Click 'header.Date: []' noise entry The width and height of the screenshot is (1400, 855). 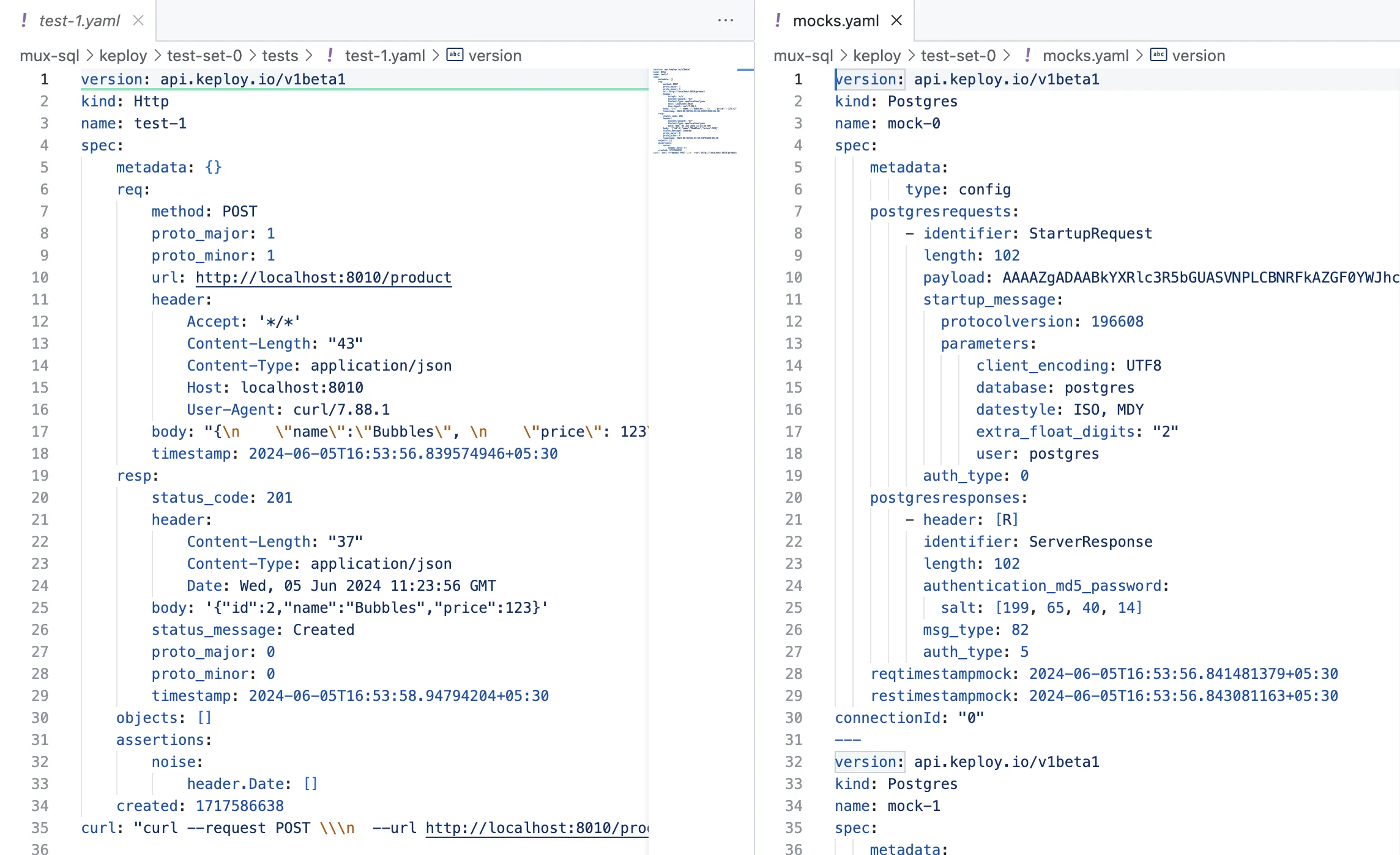click(x=253, y=784)
